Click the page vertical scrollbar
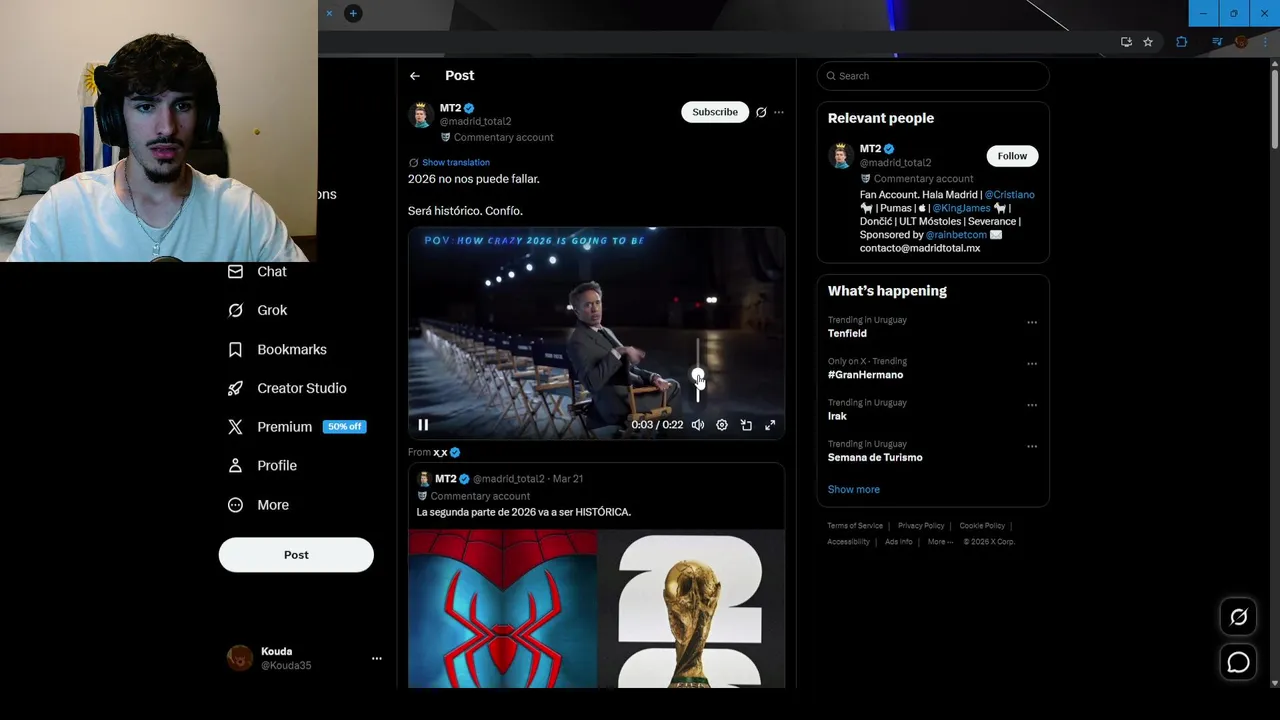The image size is (1280, 720). [x=1274, y=110]
